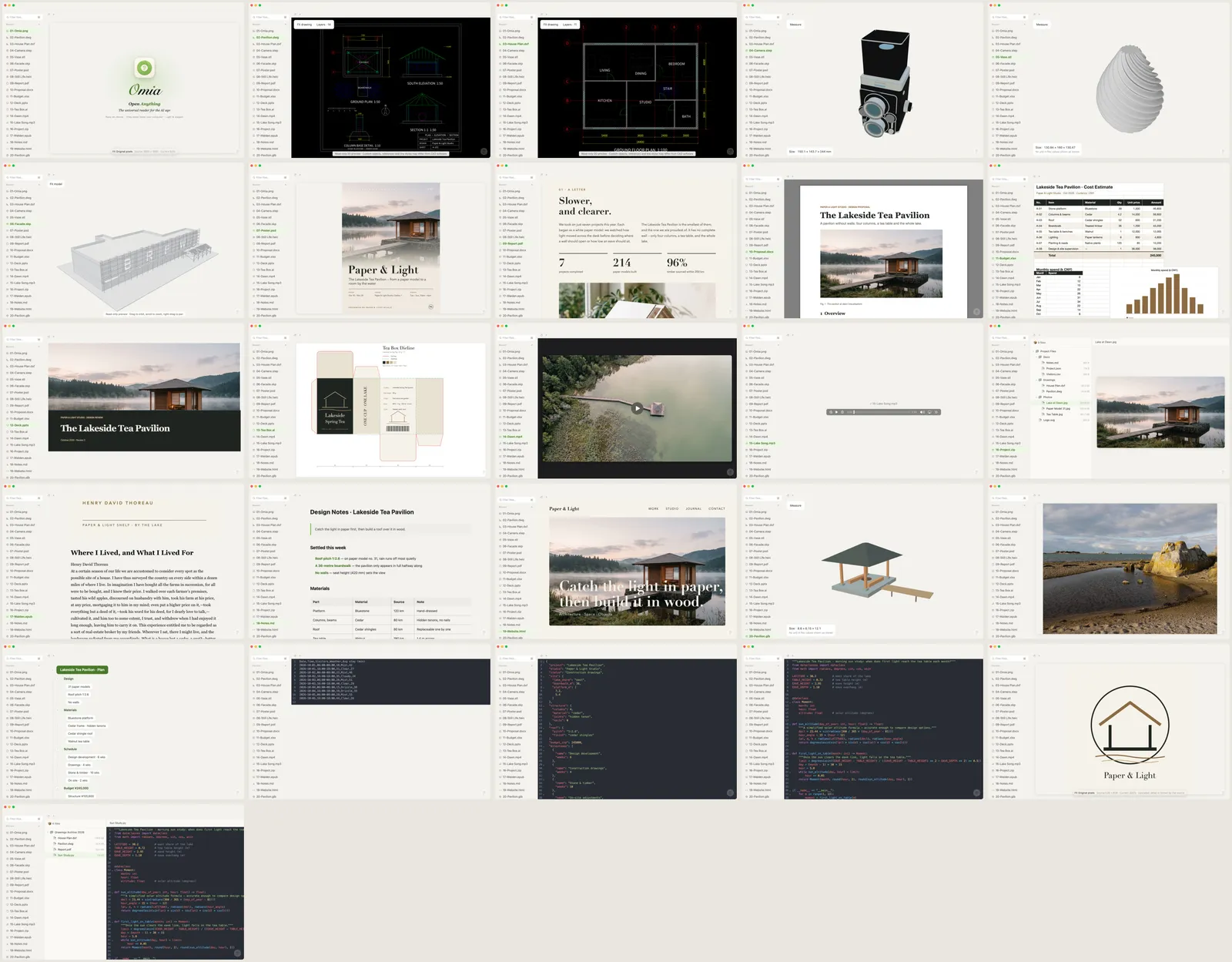Click round corner button in Dawn video window
The width and height of the screenshot is (1232, 962).
[730, 471]
